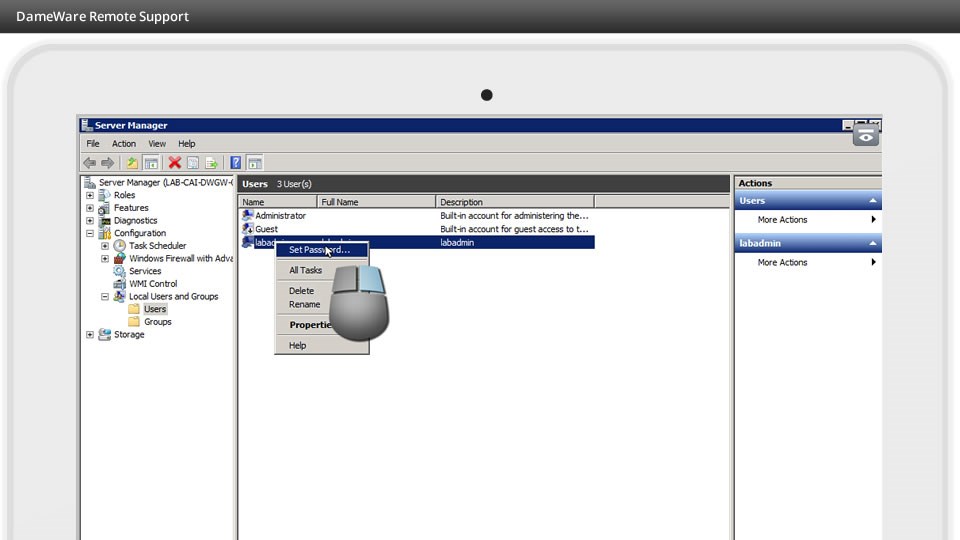Image resolution: width=960 pixels, height=540 pixels.
Task: Open the View menu
Action: 157,144
